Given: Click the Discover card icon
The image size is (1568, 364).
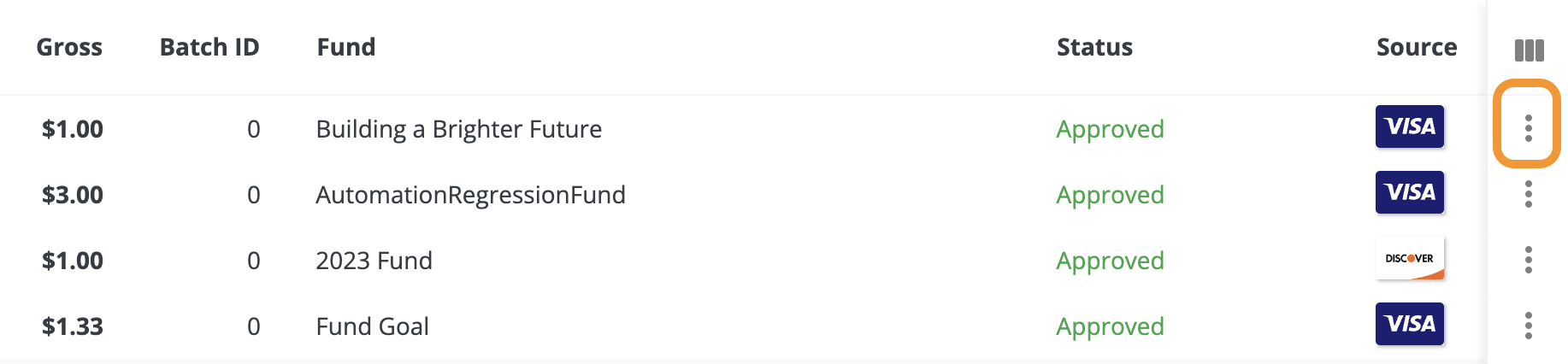Looking at the screenshot, I should 1410,258.
